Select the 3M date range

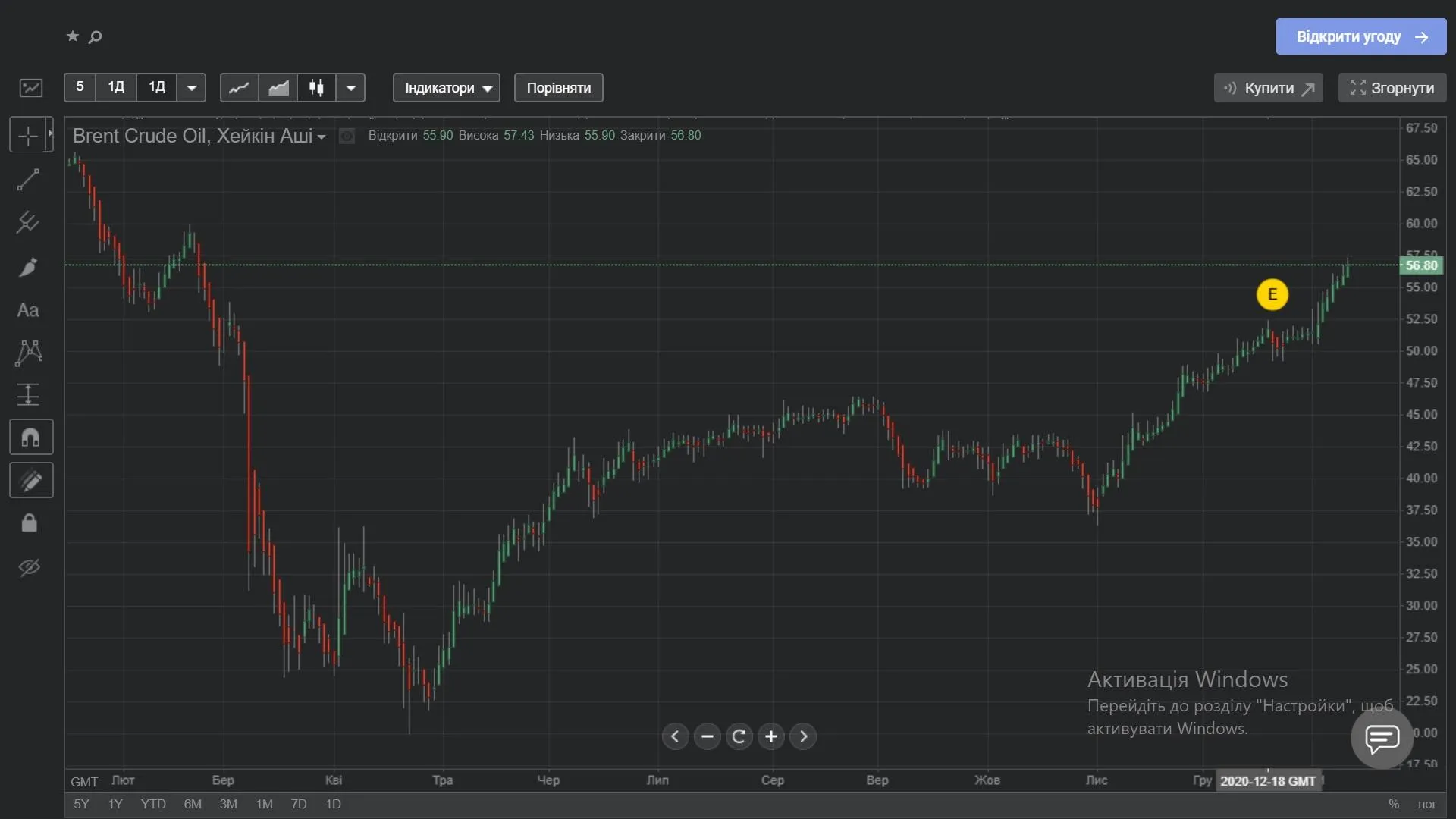[x=228, y=804]
